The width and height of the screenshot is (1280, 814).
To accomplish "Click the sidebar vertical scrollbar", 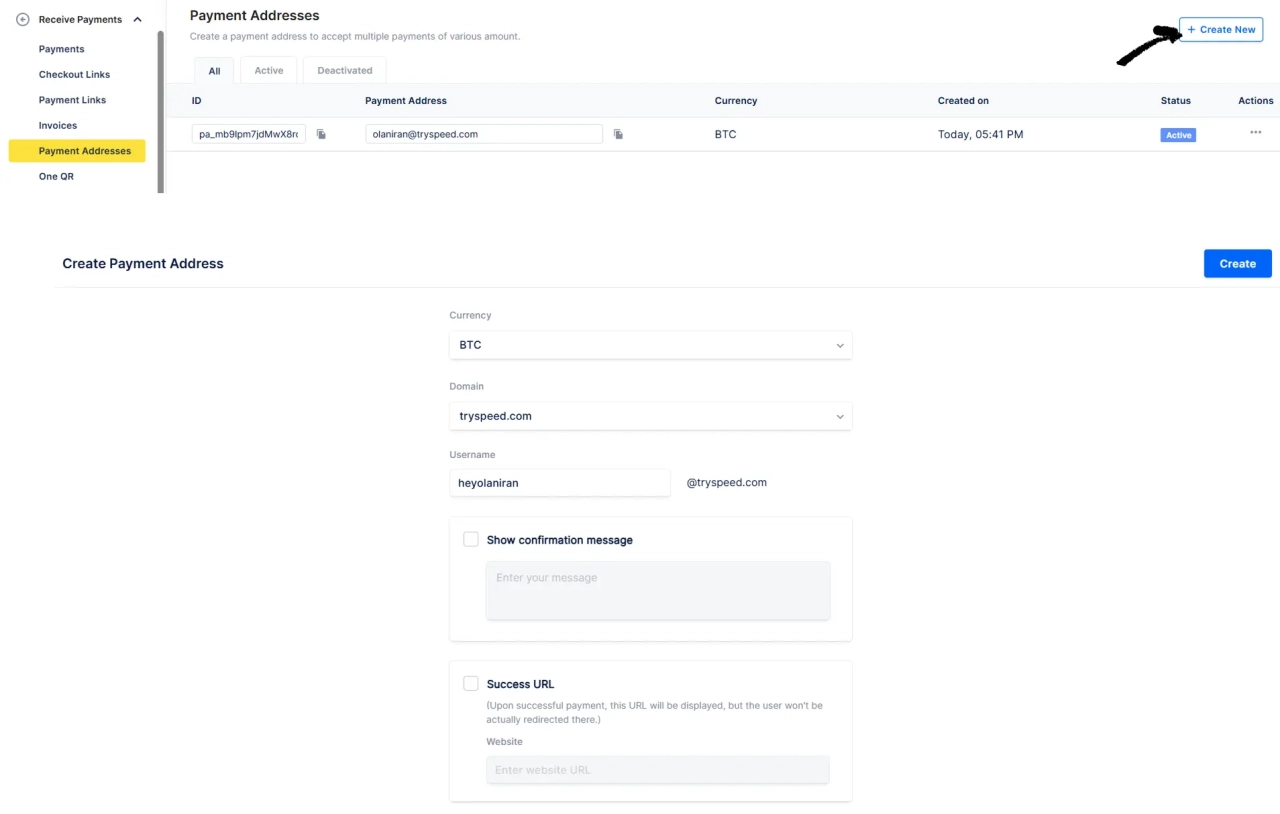I will coord(160,110).
